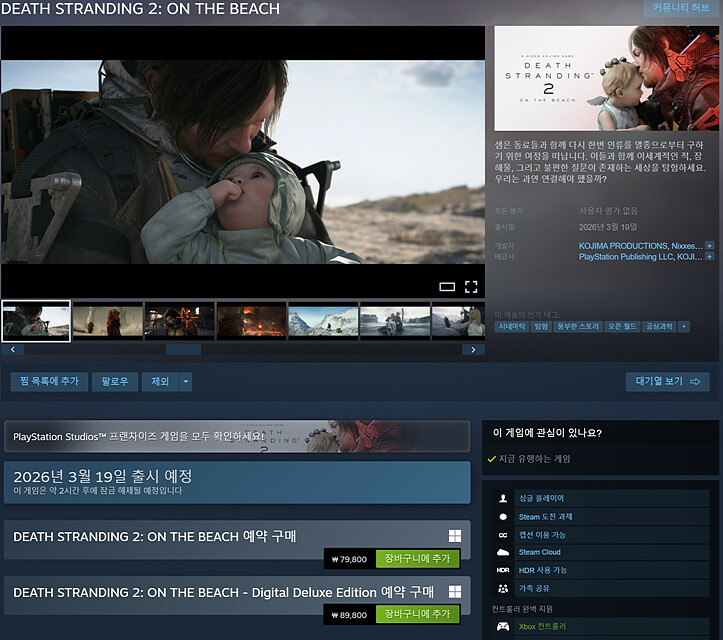Click the 시네마틱 tag
The width and height of the screenshot is (723, 640).
pos(512,326)
